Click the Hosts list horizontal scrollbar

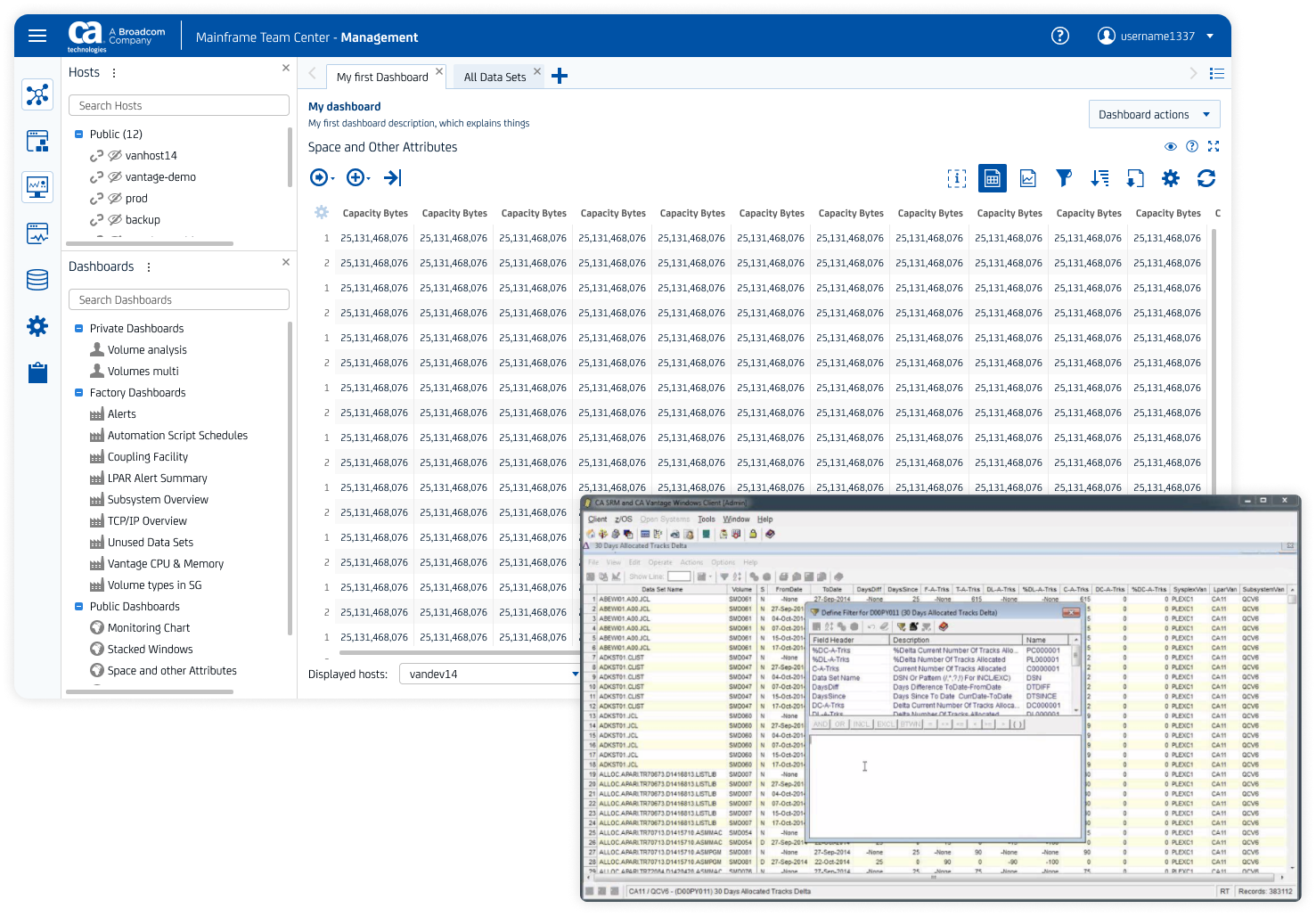150,243
